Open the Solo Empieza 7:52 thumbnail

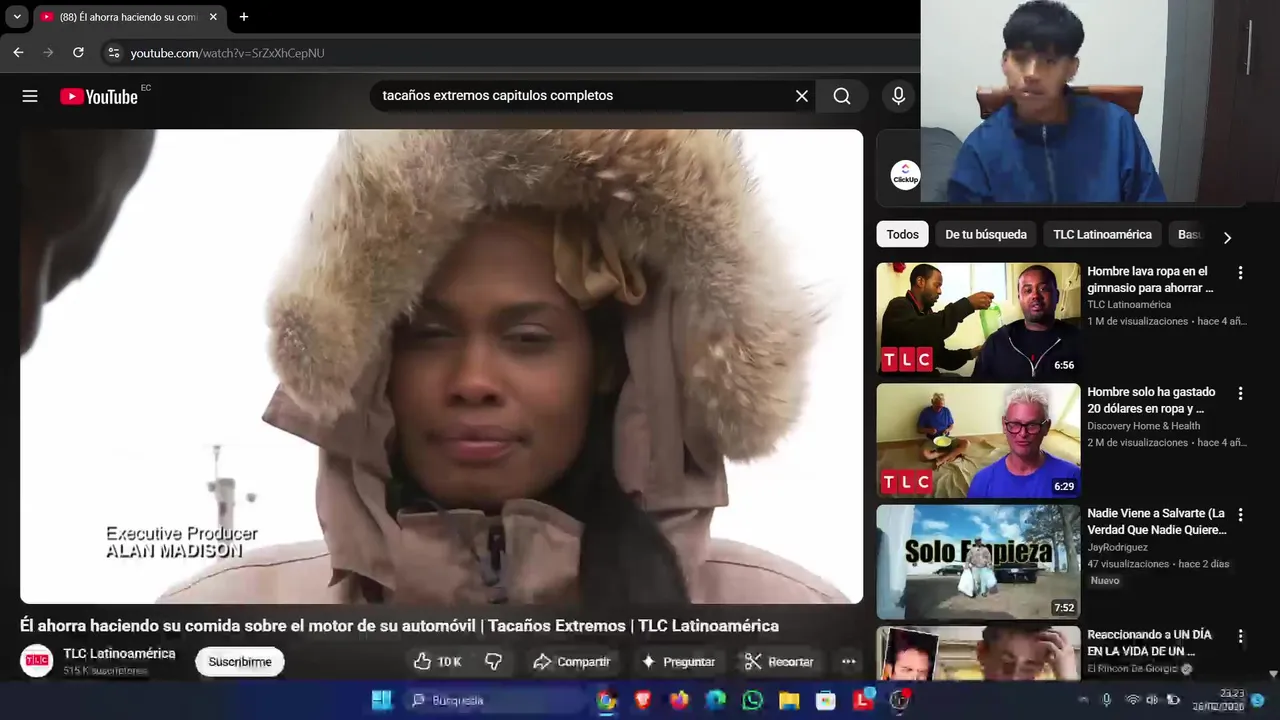(978, 561)
